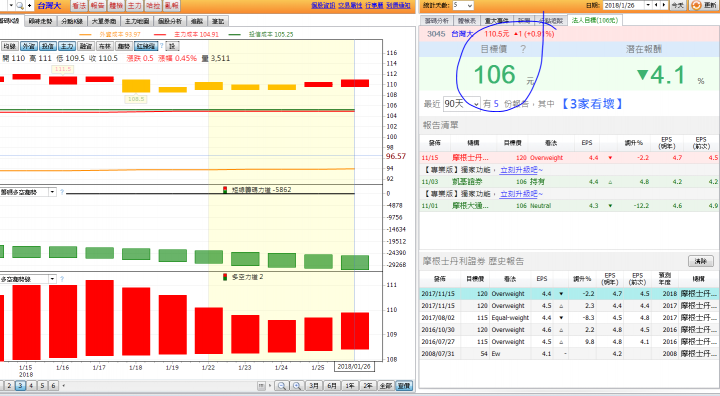Click the chart zoom-out magnifier icon

281,386
